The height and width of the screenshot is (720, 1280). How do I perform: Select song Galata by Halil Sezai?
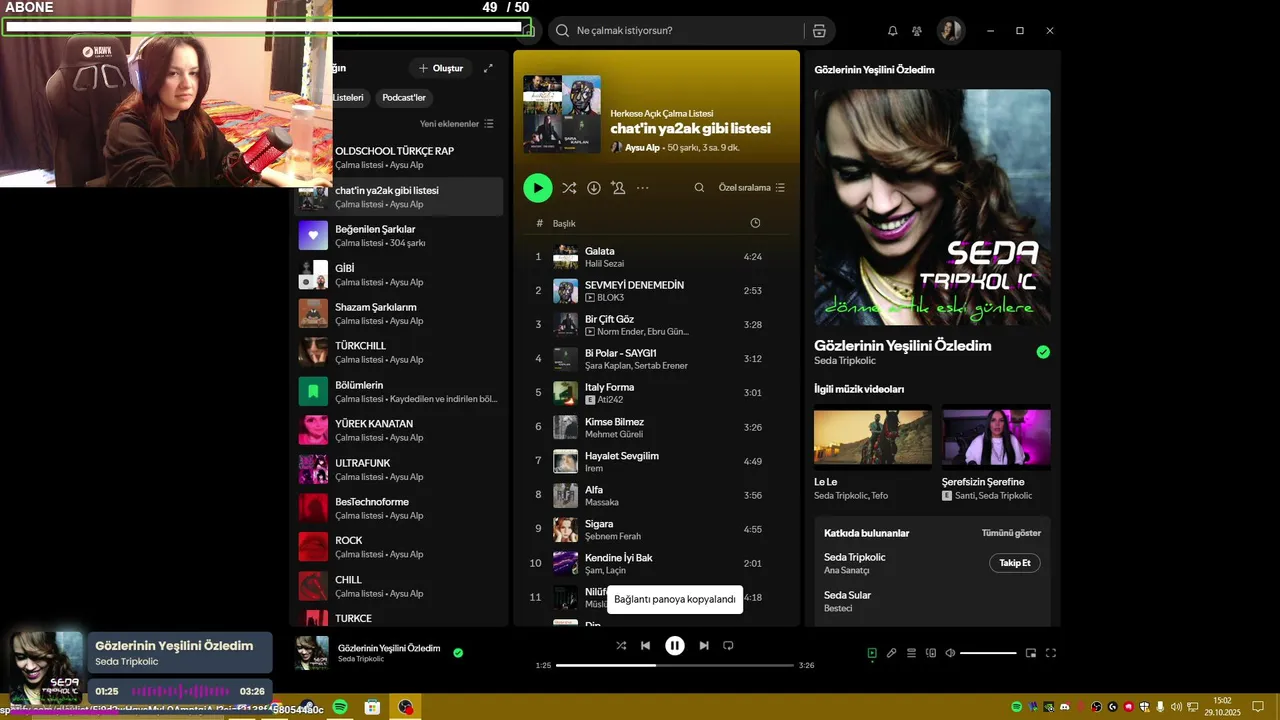657,257
